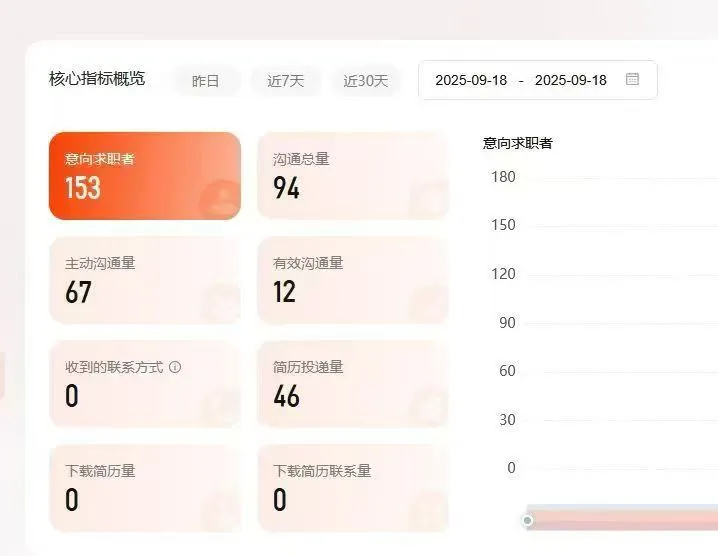Select the 有效沟通量 12 metric card

[353, 280]
